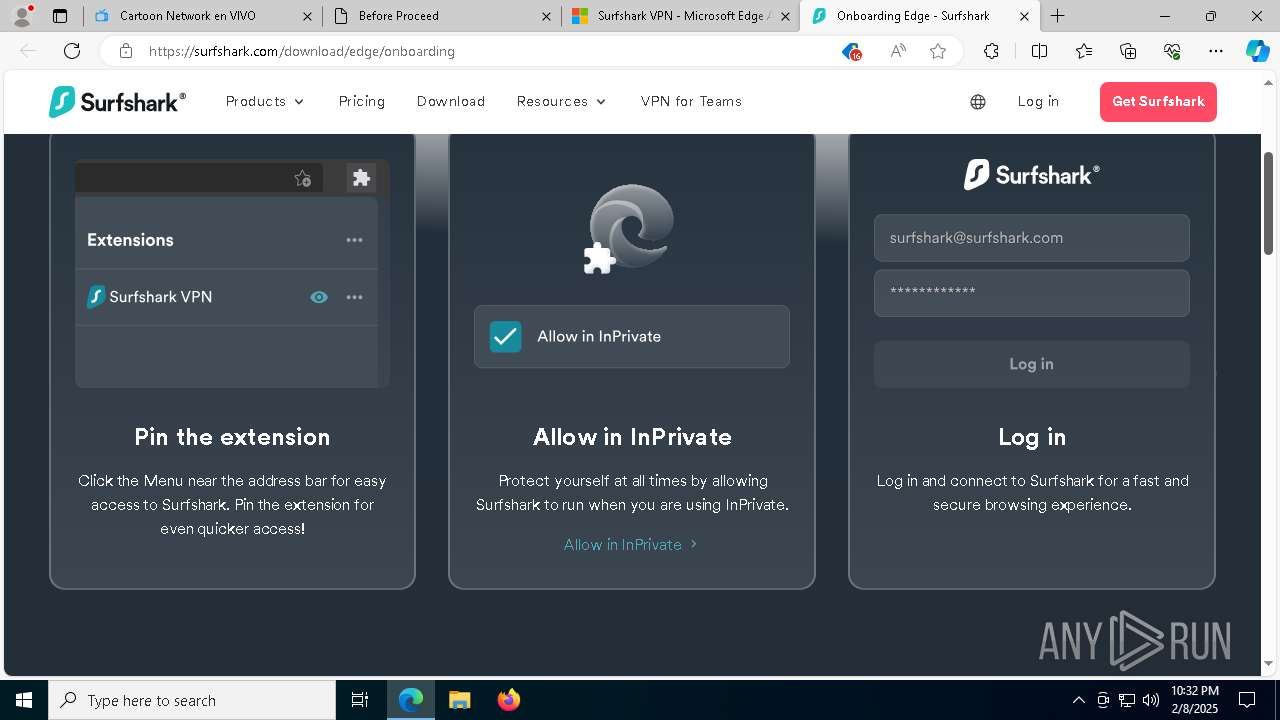Toggle the Surfshark VPN eye visibility icon
The height and width of the screenshot is (720, 1280).
[x=319, y=297]
